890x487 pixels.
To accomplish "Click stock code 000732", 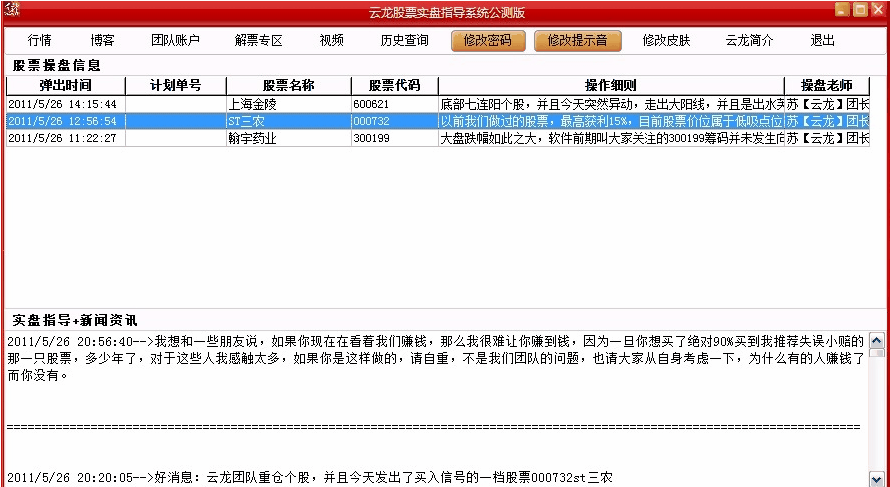I will (395, 121).
